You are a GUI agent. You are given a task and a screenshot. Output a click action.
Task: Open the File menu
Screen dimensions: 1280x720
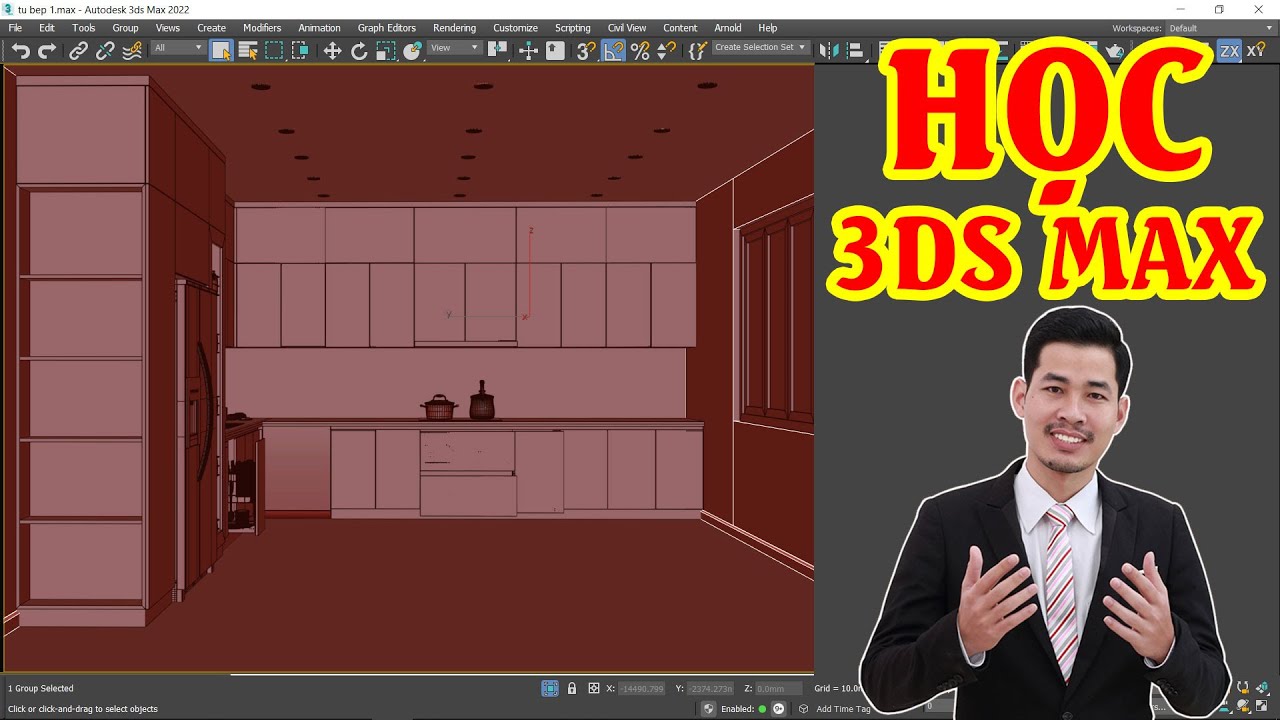15,28
